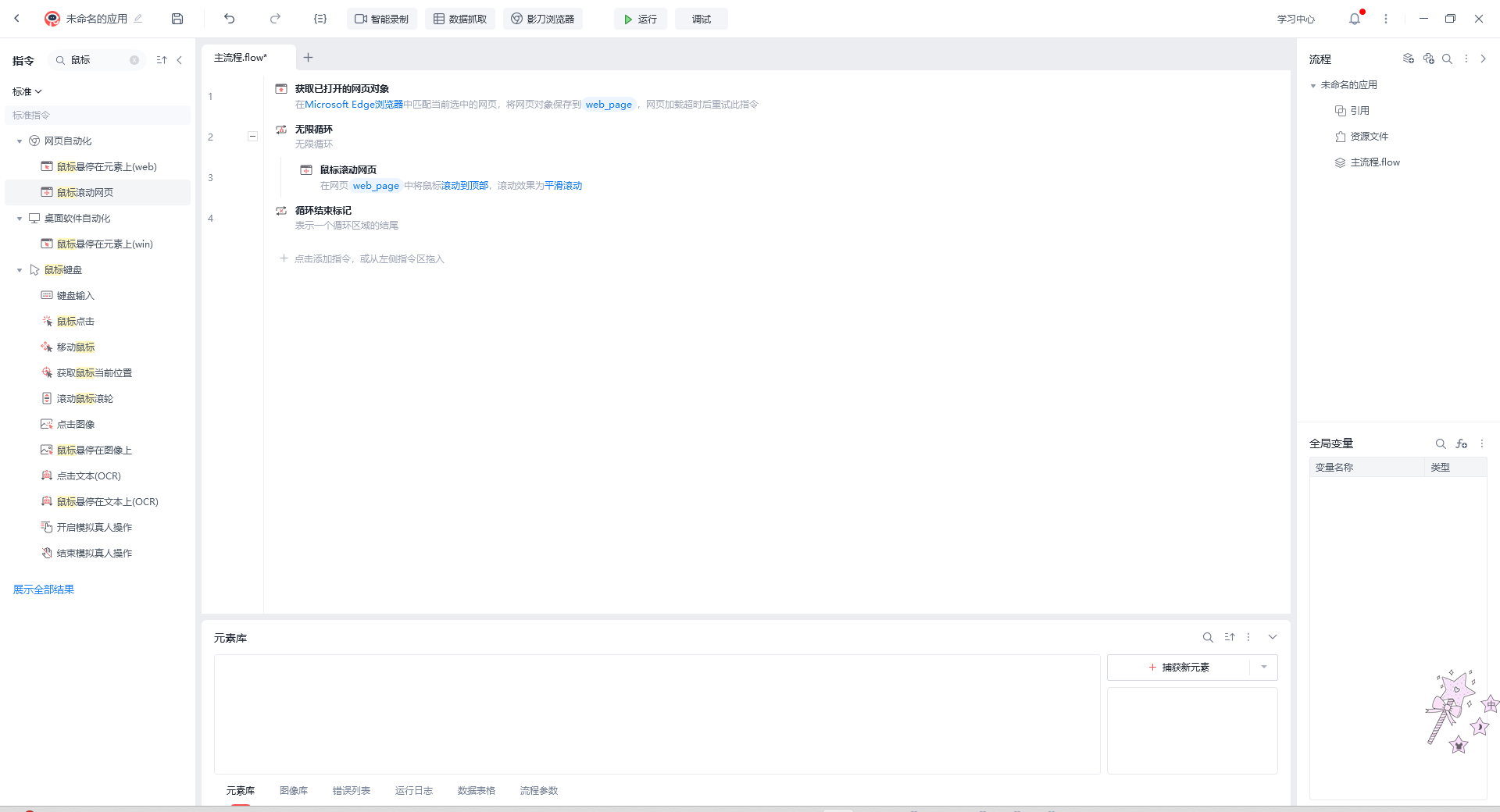Search within the 元素库 panel
The width and height of the screenshot is (1500, 812).
tap(1208, 637)
